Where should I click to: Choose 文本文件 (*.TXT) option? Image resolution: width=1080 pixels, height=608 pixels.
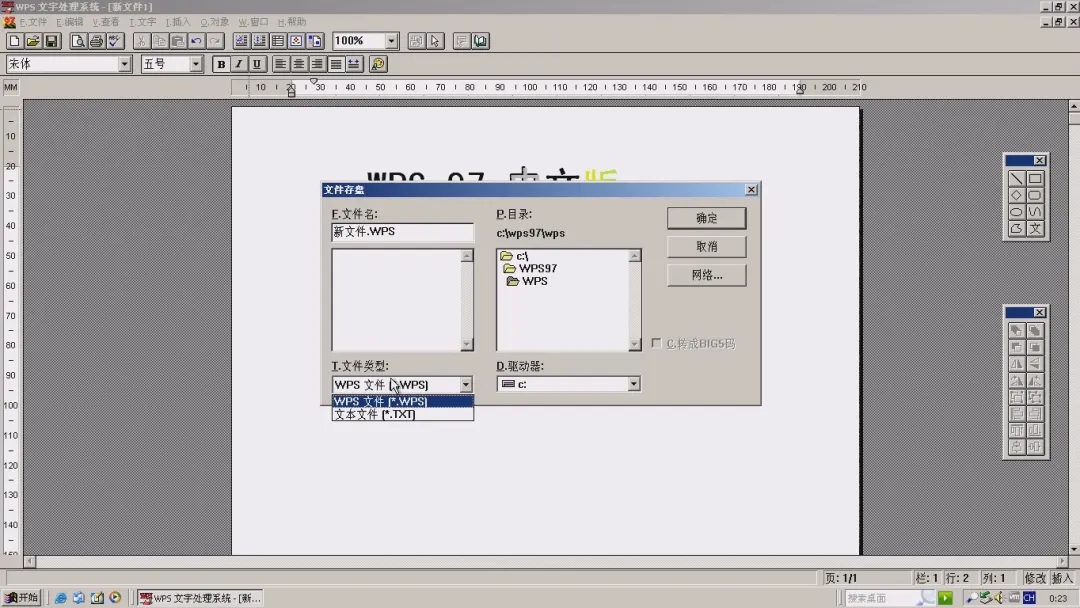click(402, 415)
